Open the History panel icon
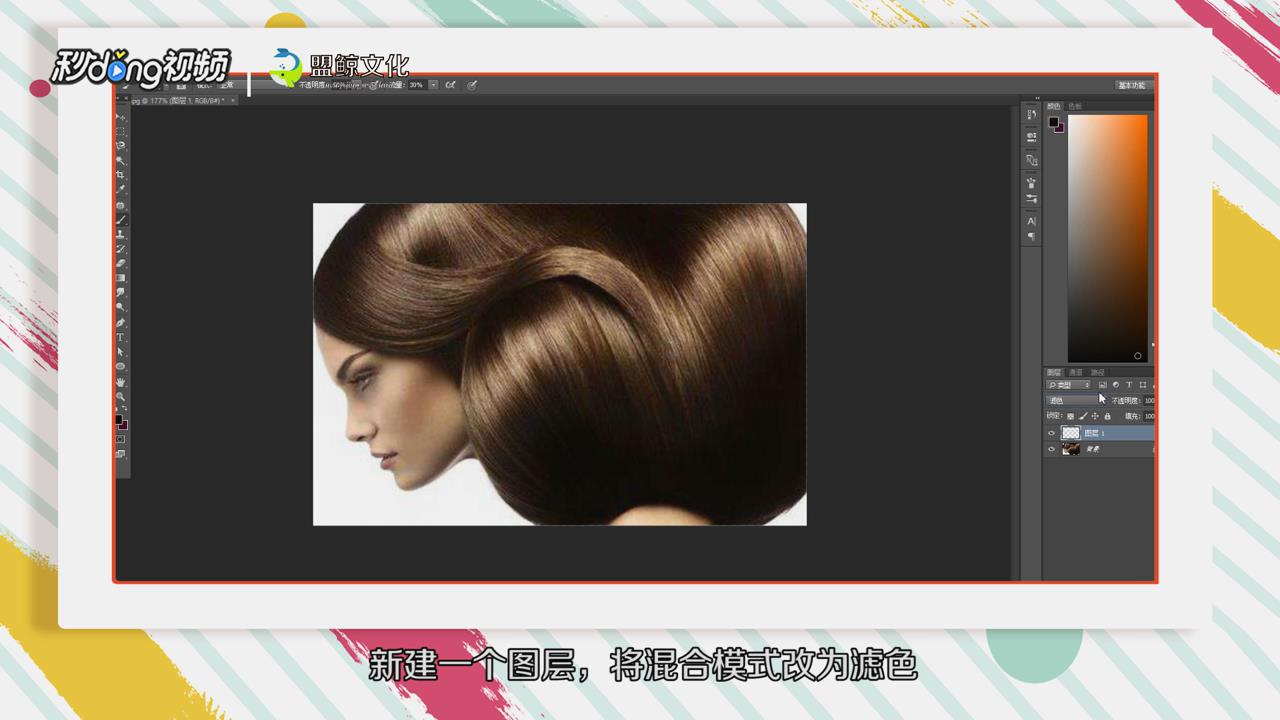 [x=1031, y=114]
